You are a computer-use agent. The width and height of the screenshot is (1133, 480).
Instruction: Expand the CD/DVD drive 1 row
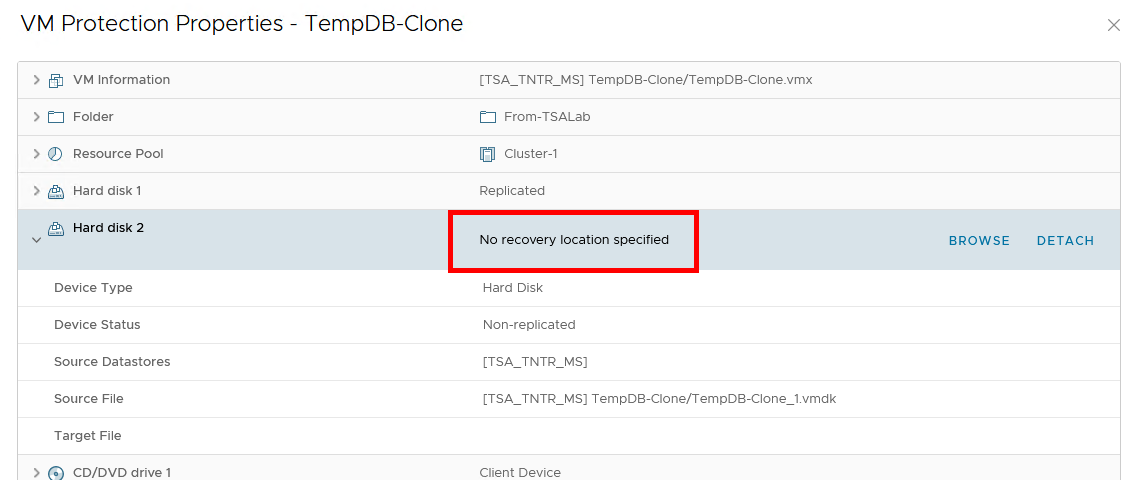coord(37,472)
